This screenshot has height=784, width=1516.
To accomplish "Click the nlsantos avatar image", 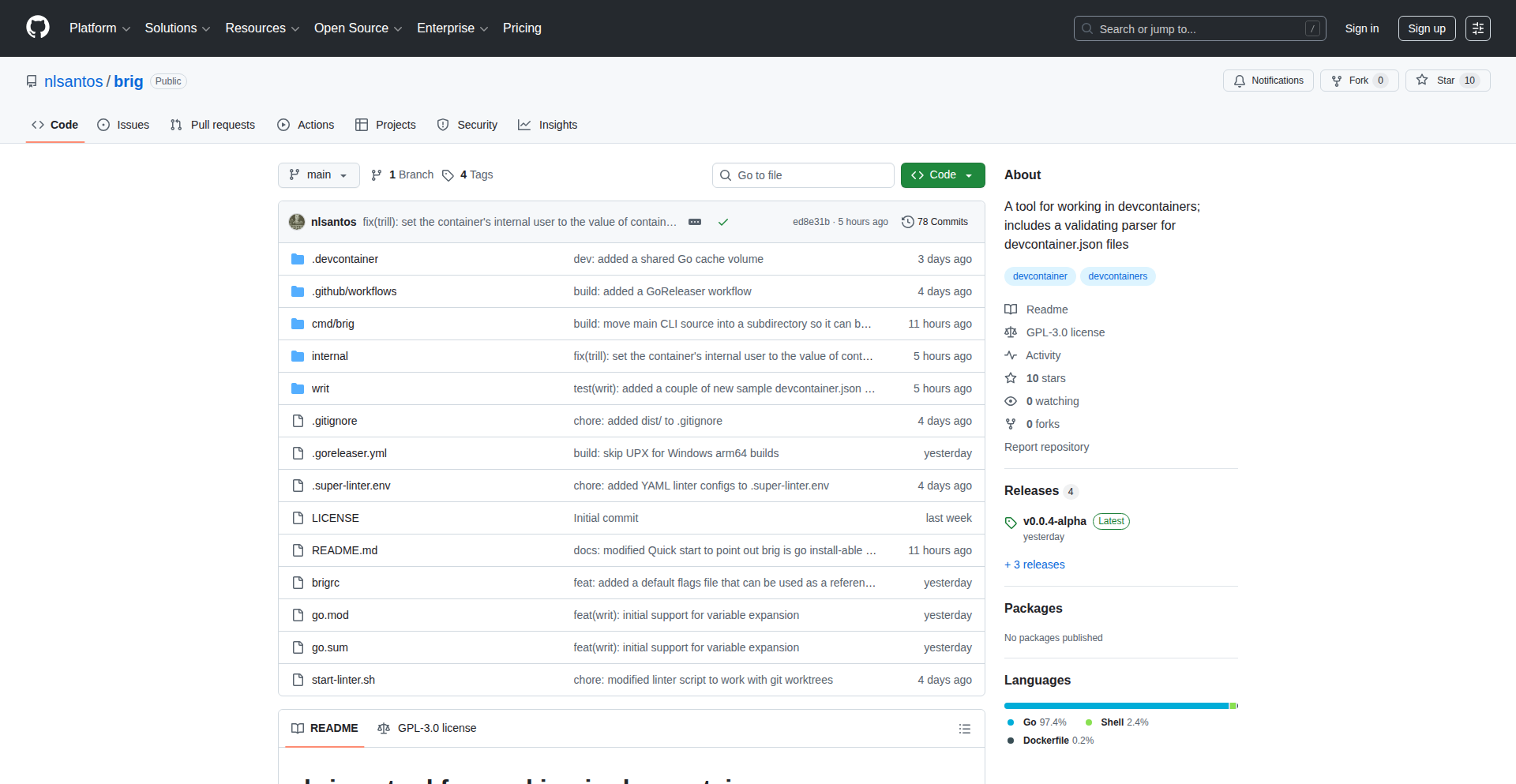I will [297, 222].
